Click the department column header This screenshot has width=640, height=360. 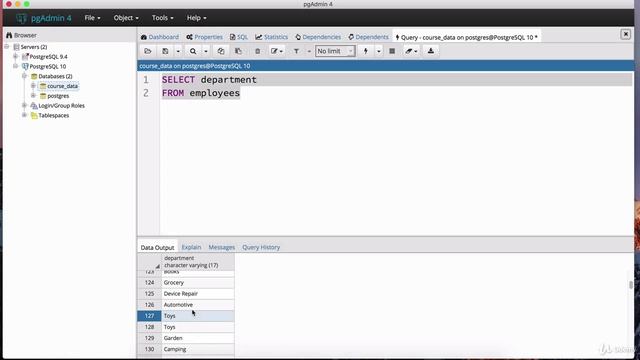(x=198, y=262)
